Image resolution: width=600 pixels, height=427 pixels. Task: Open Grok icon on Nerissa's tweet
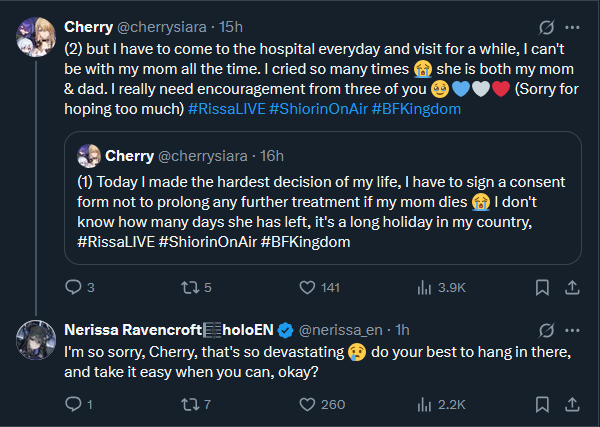[546, 329]
